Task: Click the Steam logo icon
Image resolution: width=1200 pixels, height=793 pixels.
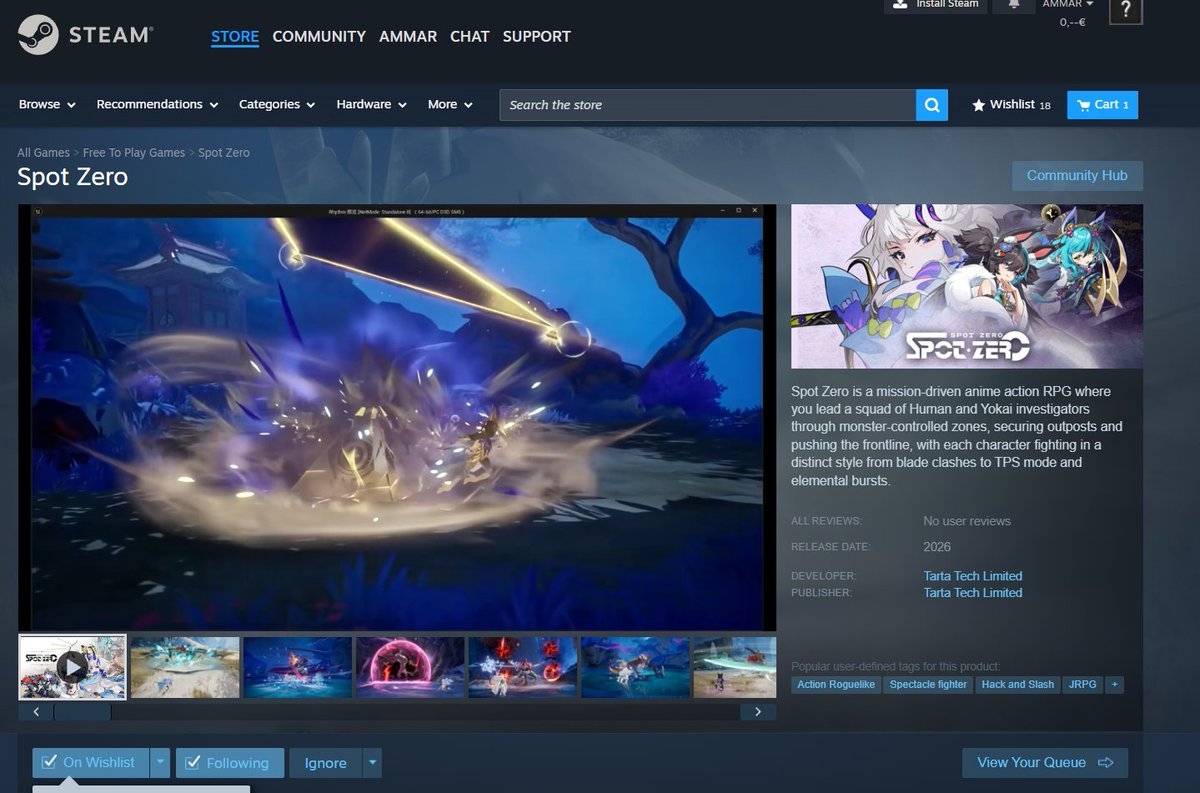Action: point(36,35)
